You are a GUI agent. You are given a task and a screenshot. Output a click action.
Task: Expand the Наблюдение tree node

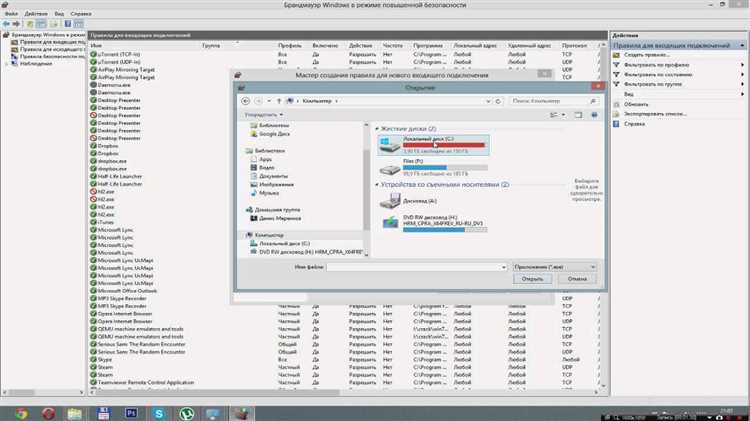(7, 63)
